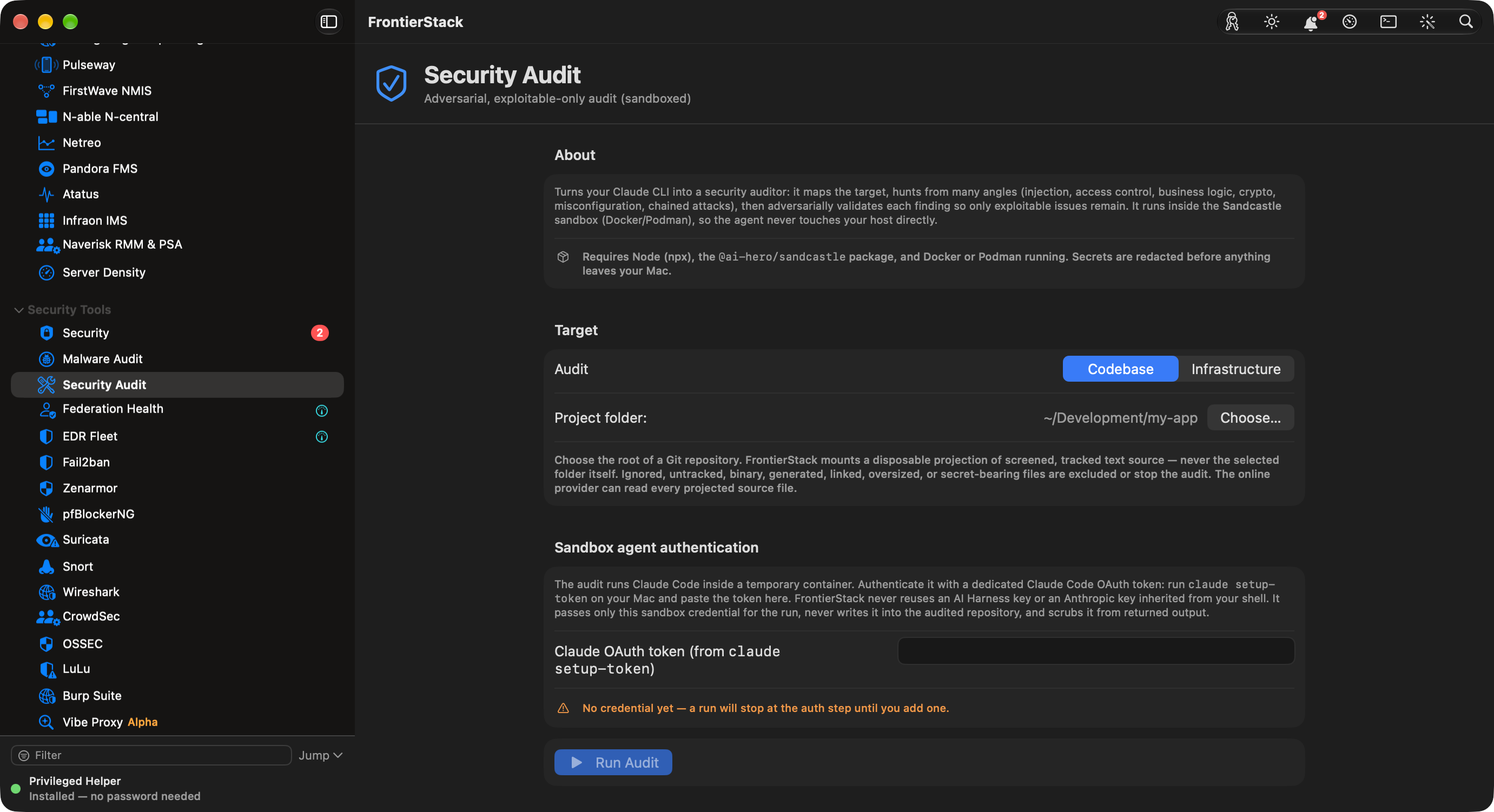The image size is (1494, 812).
Task: Click the Snort sidebar icon
Action: point(47,566)
